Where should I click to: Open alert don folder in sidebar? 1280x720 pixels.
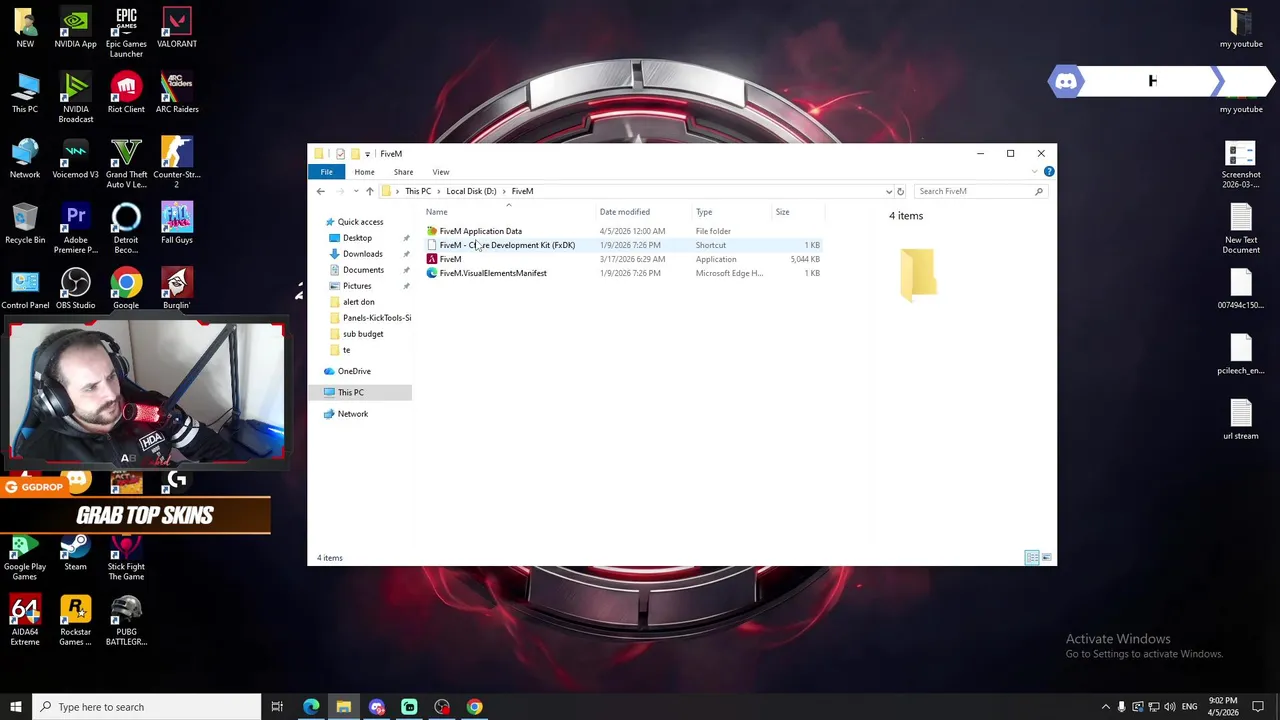[x=359, y=302]
